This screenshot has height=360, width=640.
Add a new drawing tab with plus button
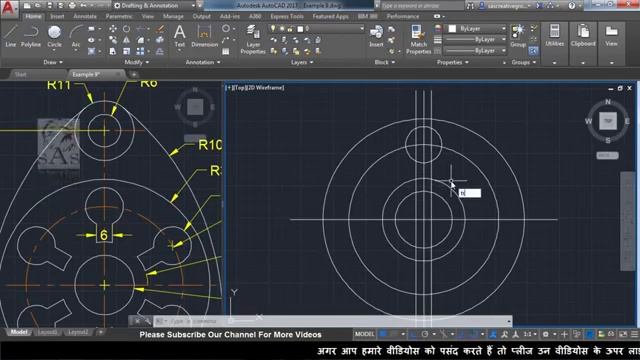click(x=133, y=74)
